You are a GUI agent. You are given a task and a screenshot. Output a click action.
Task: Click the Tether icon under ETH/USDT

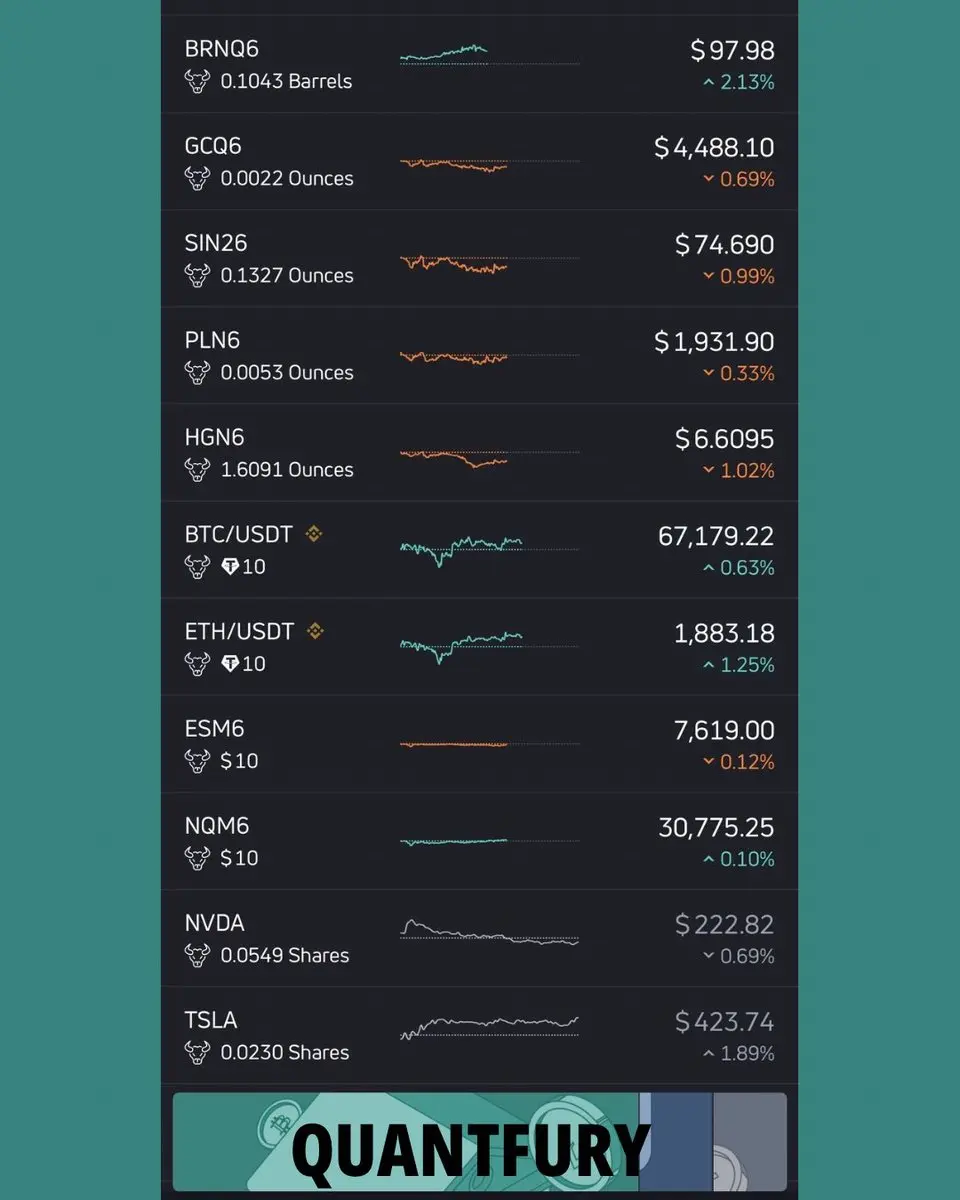[x=230, y=663]
